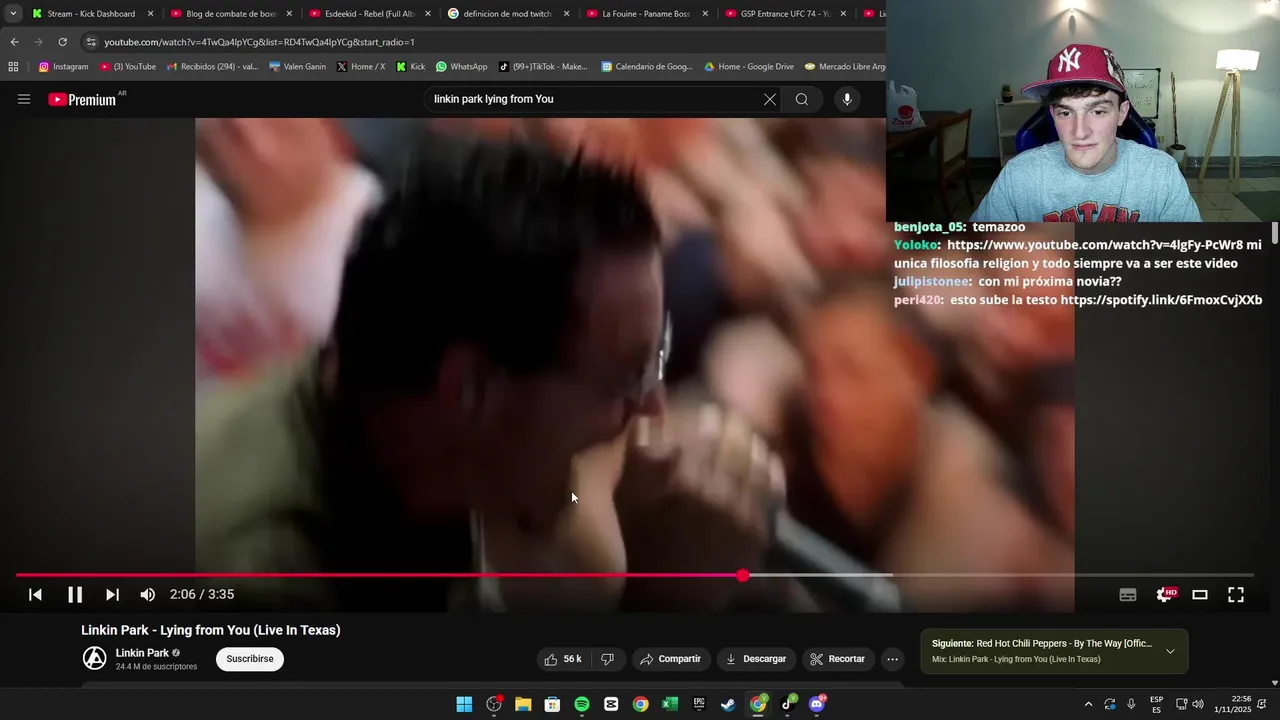Dislike the Lying from You video
The height and width of the screenshot is (720, 1280).
click(607, 659)
